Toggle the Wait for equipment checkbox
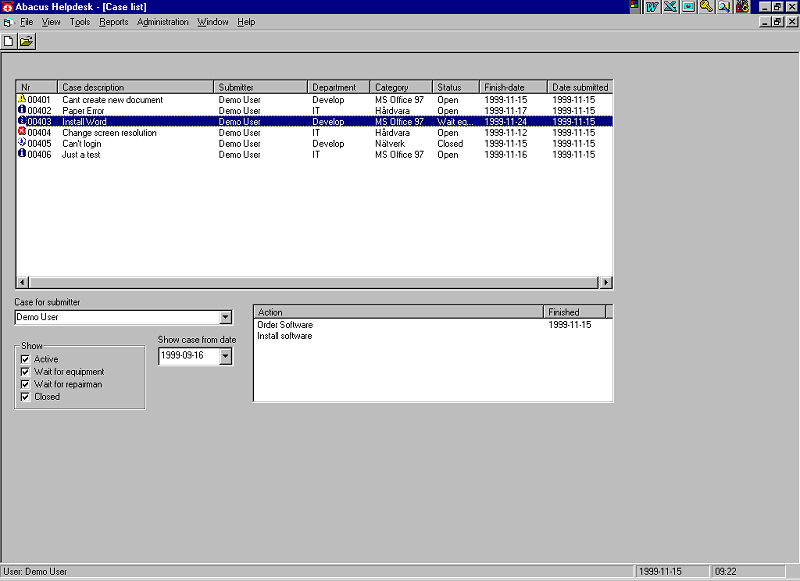This screenshot has height=581, width=800. tap(25, 372)
